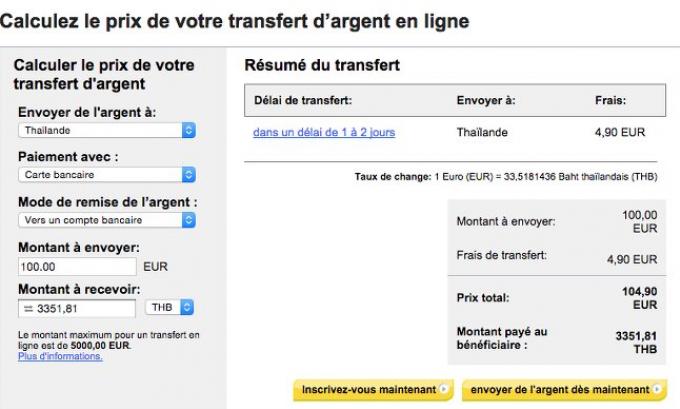Click the Délai de transfert column header
Image resolution: width=680 pixels, height=409 pixels.
click(303, 100)
